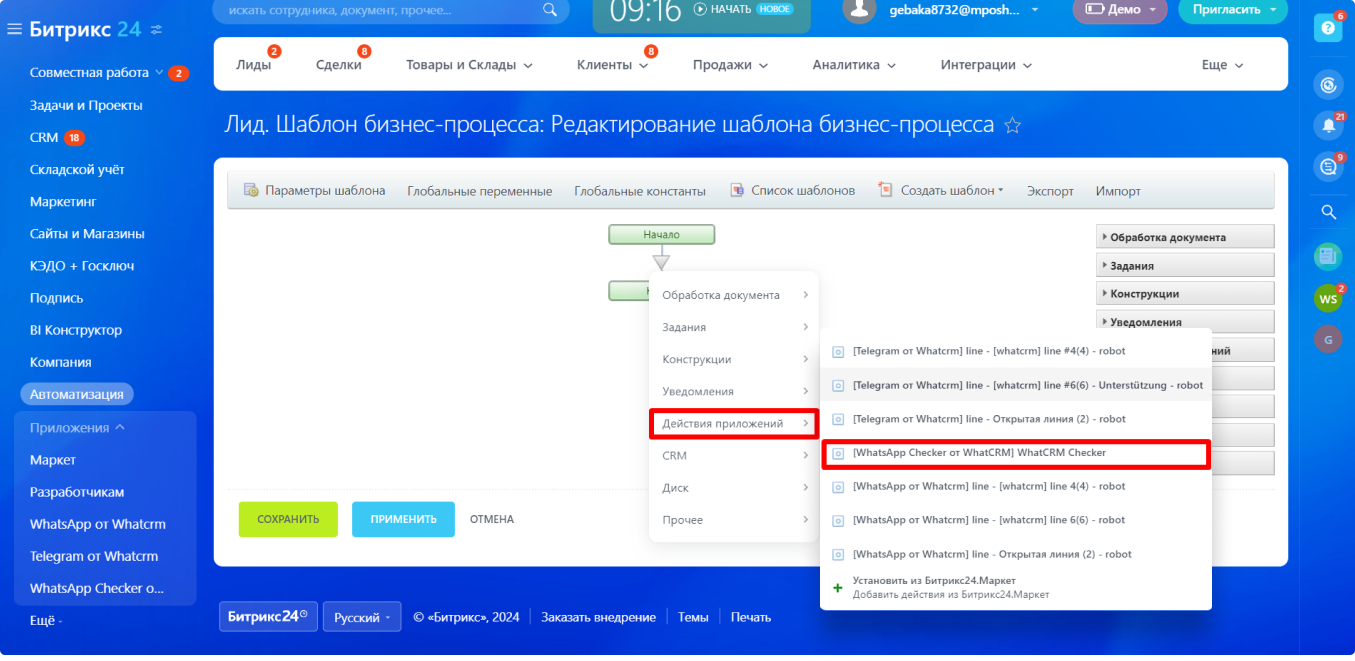Screen dimensions: 1355x661
Task: Click the help question mark icon
Action: pyautogui.click(x=1328, y=28)
